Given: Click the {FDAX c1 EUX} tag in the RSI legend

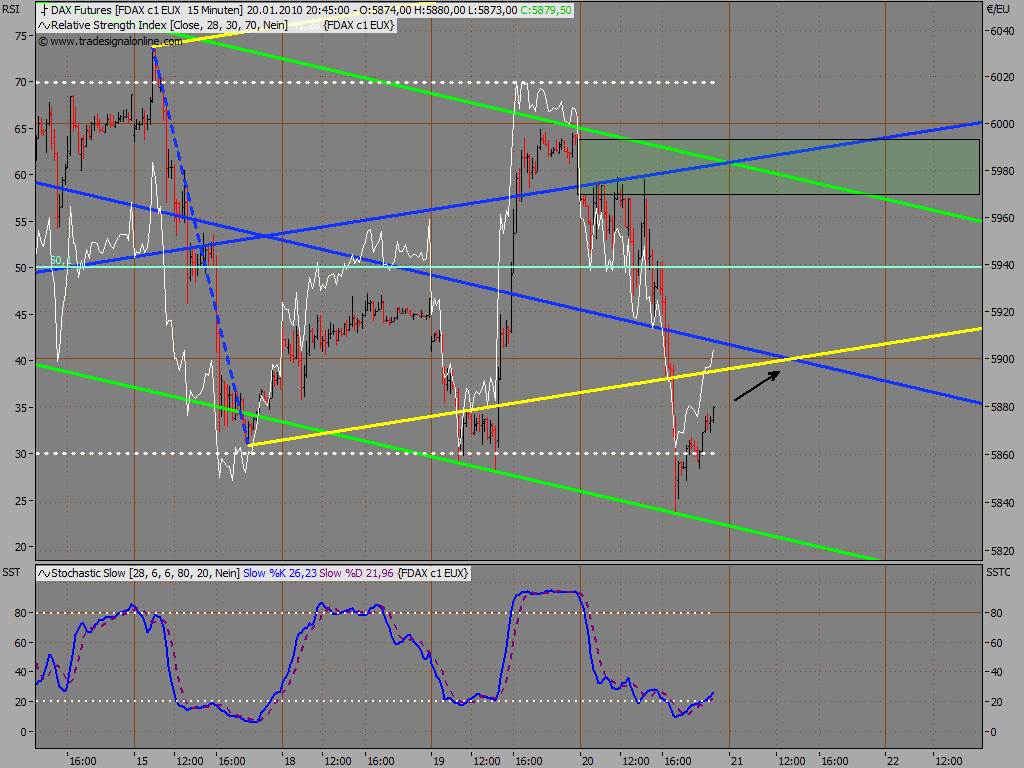Looking at the screenshot, I should (x=359, y=25).
